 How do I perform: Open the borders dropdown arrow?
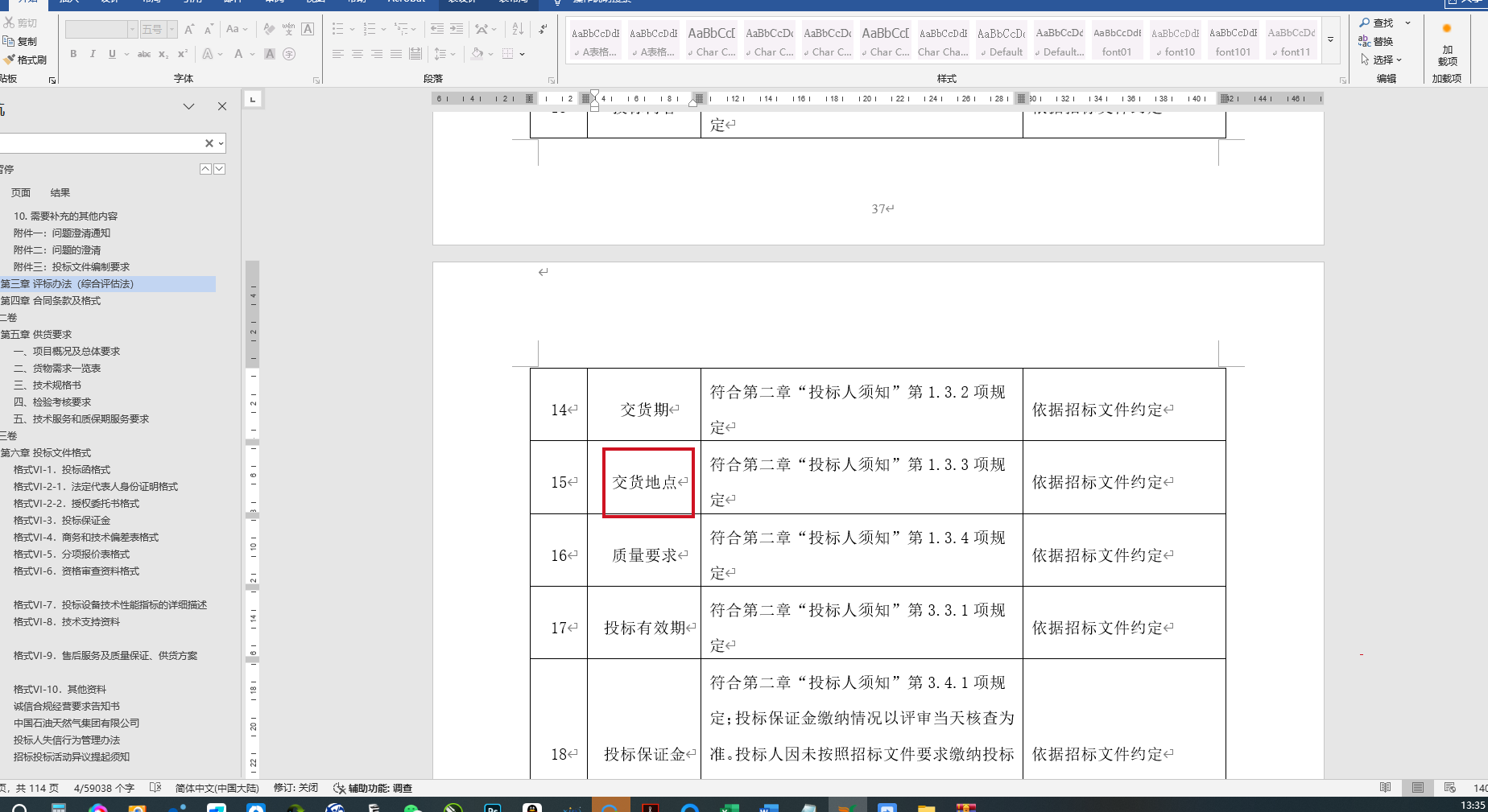(523, 54)
